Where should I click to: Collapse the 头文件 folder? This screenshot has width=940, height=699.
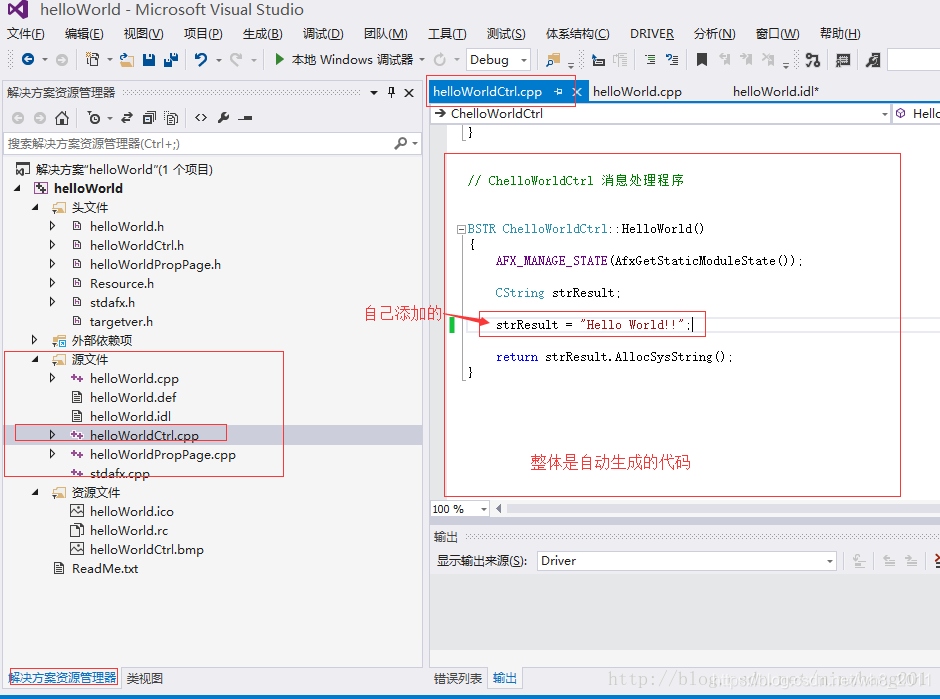(x=35, y=207)
